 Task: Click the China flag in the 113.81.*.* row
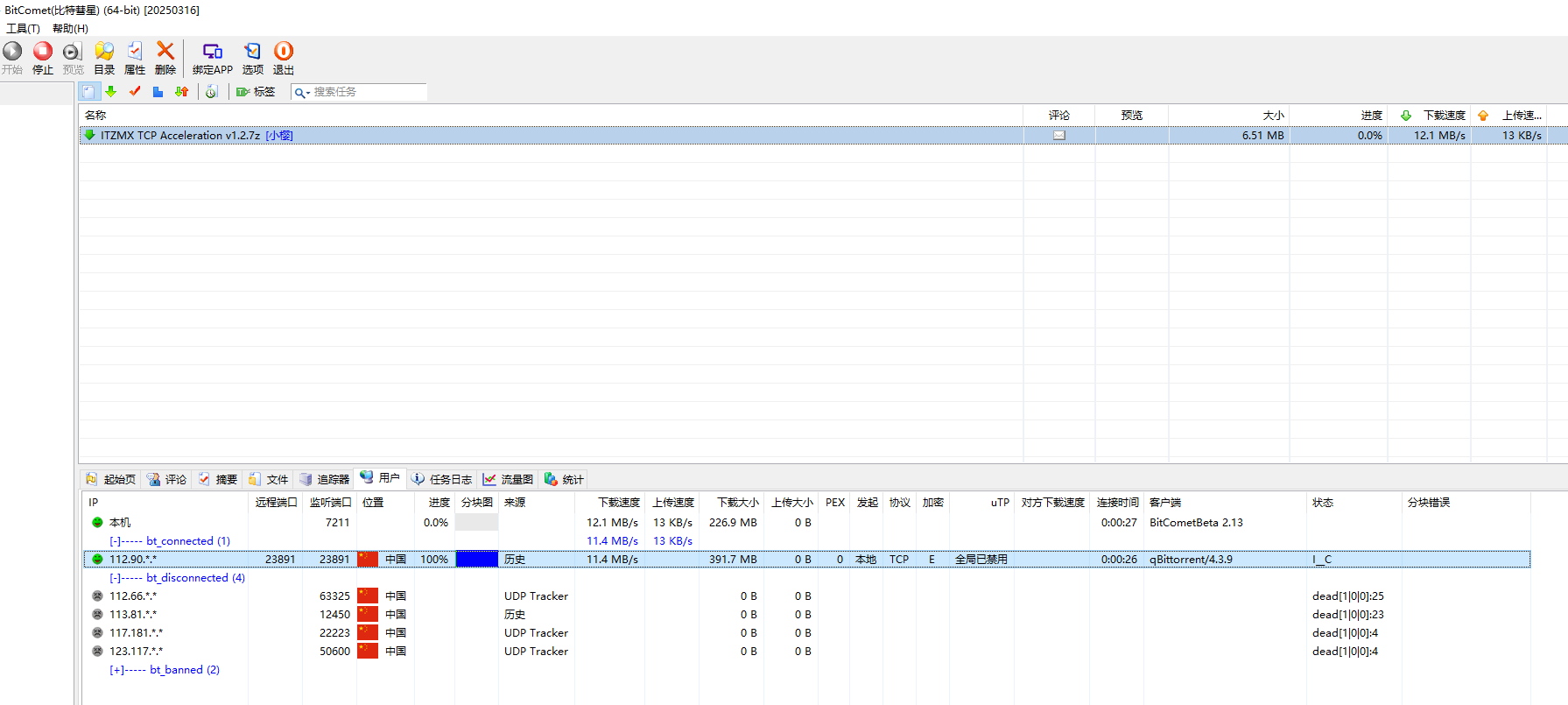[368, 614]
